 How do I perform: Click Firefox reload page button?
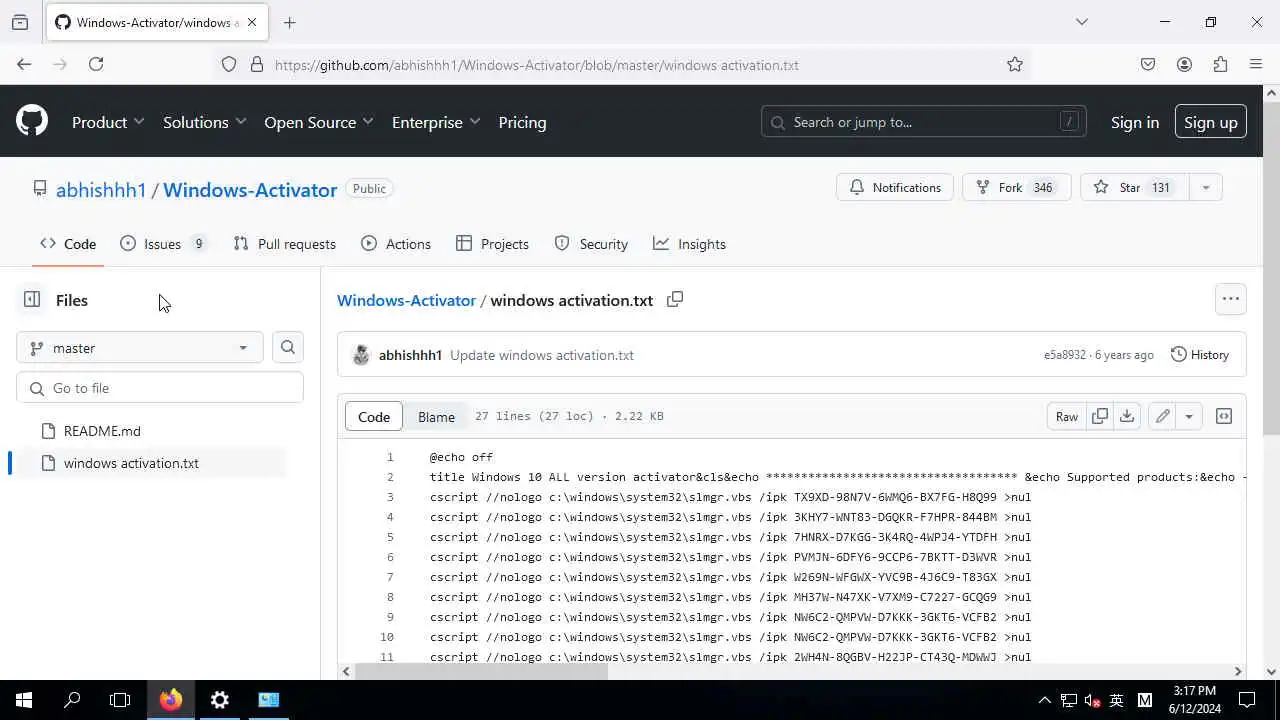point(96,64)
